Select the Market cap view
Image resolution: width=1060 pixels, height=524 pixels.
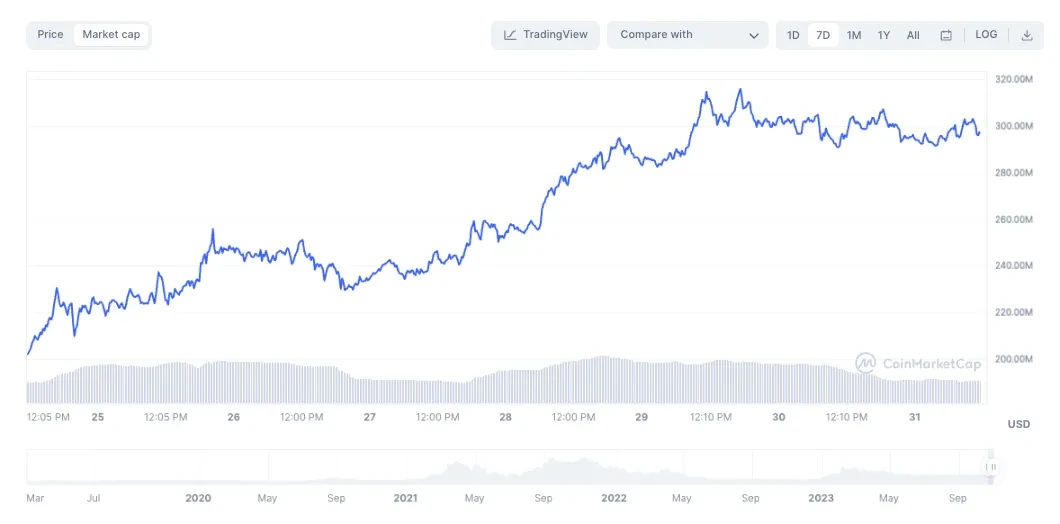click(111, 35)
